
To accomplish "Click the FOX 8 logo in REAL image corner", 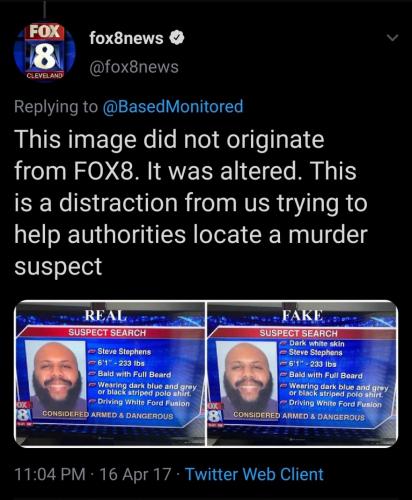I will tap(23, 415).
